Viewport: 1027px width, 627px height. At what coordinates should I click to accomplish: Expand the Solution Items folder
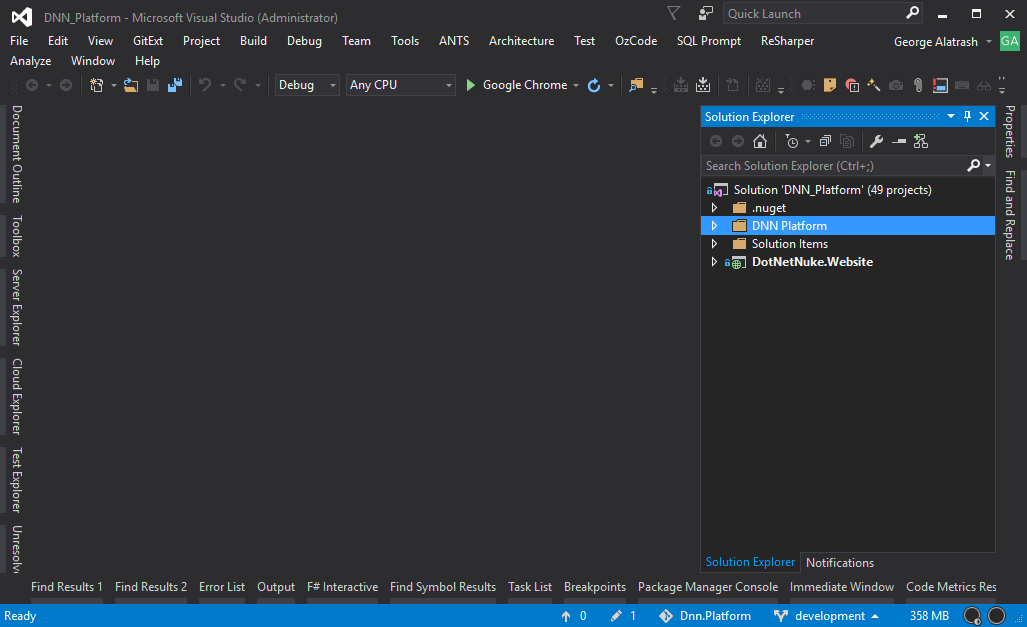point(715,244)
